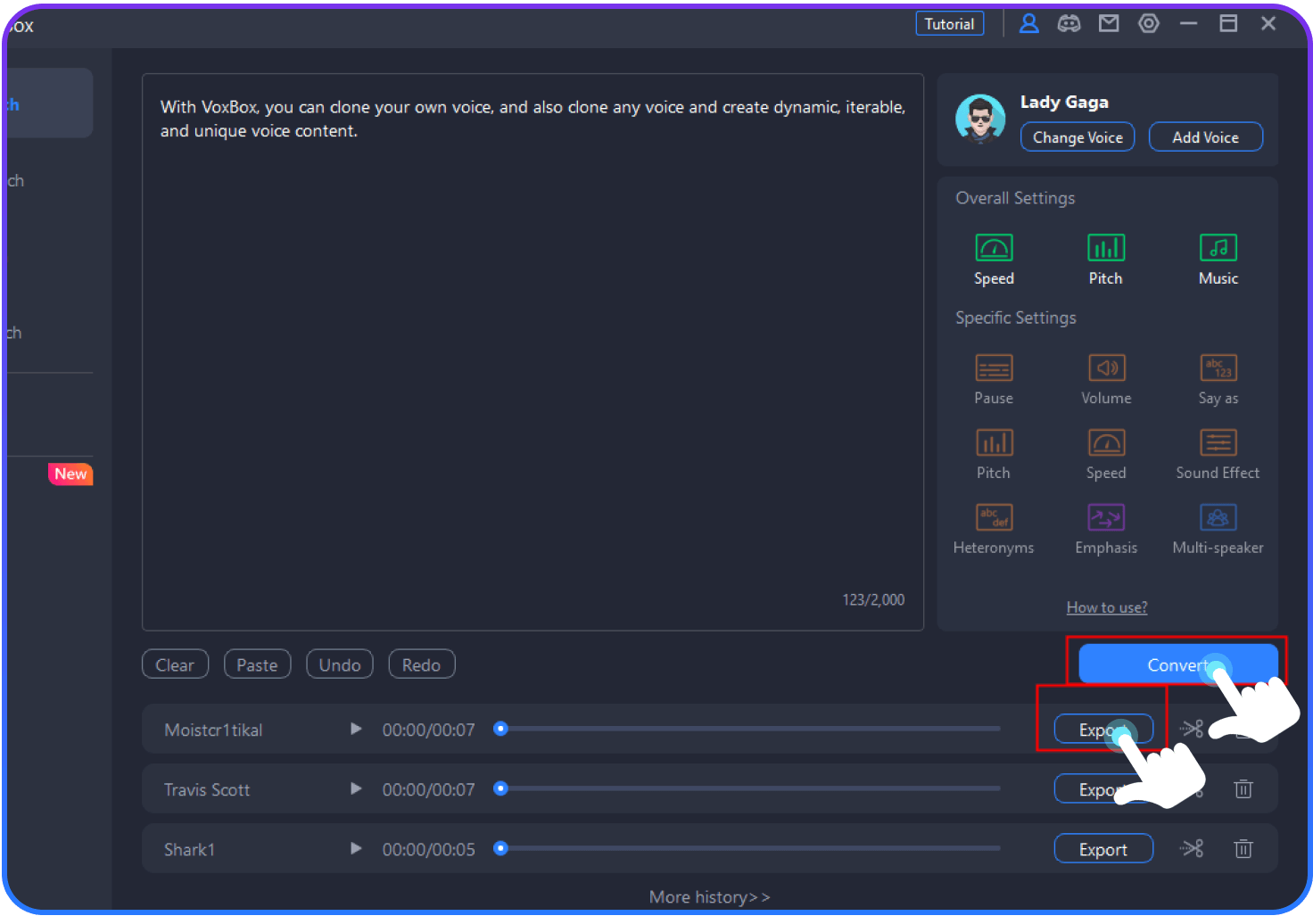Select the Moistcr1tikal history entry name
The width and height of the screenshot is (1313, 924).
tap(213, 730)
